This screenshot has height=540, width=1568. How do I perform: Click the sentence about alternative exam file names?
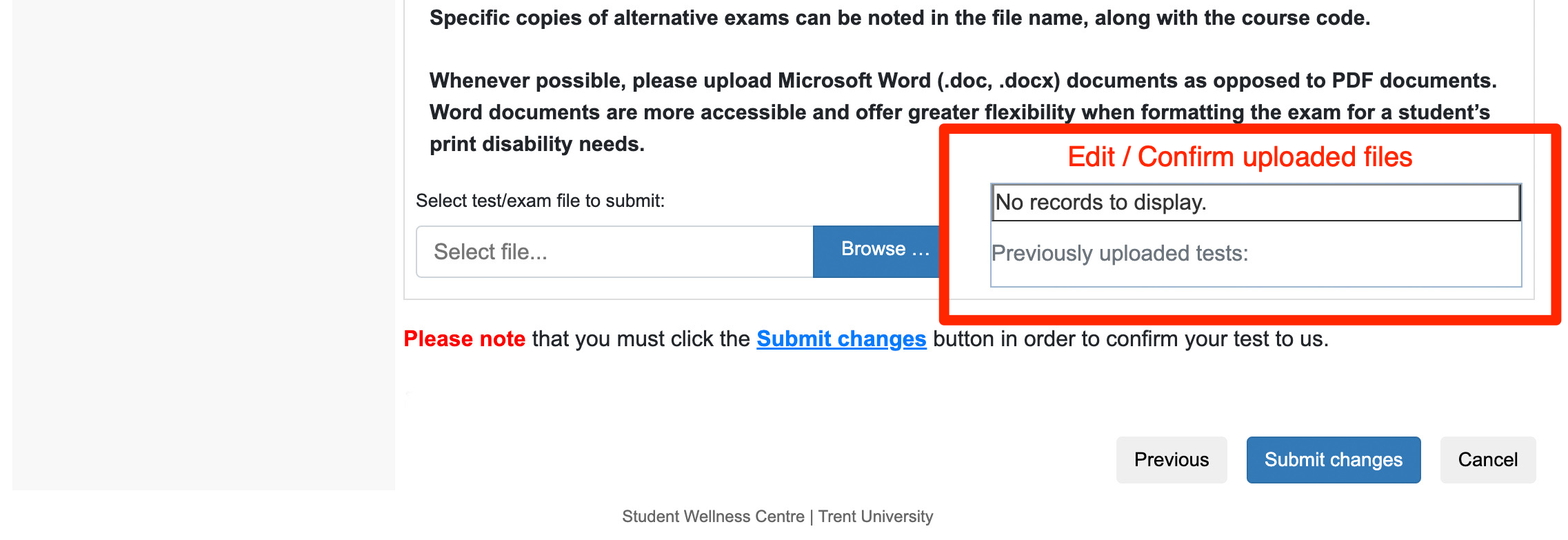pos(899,18)
